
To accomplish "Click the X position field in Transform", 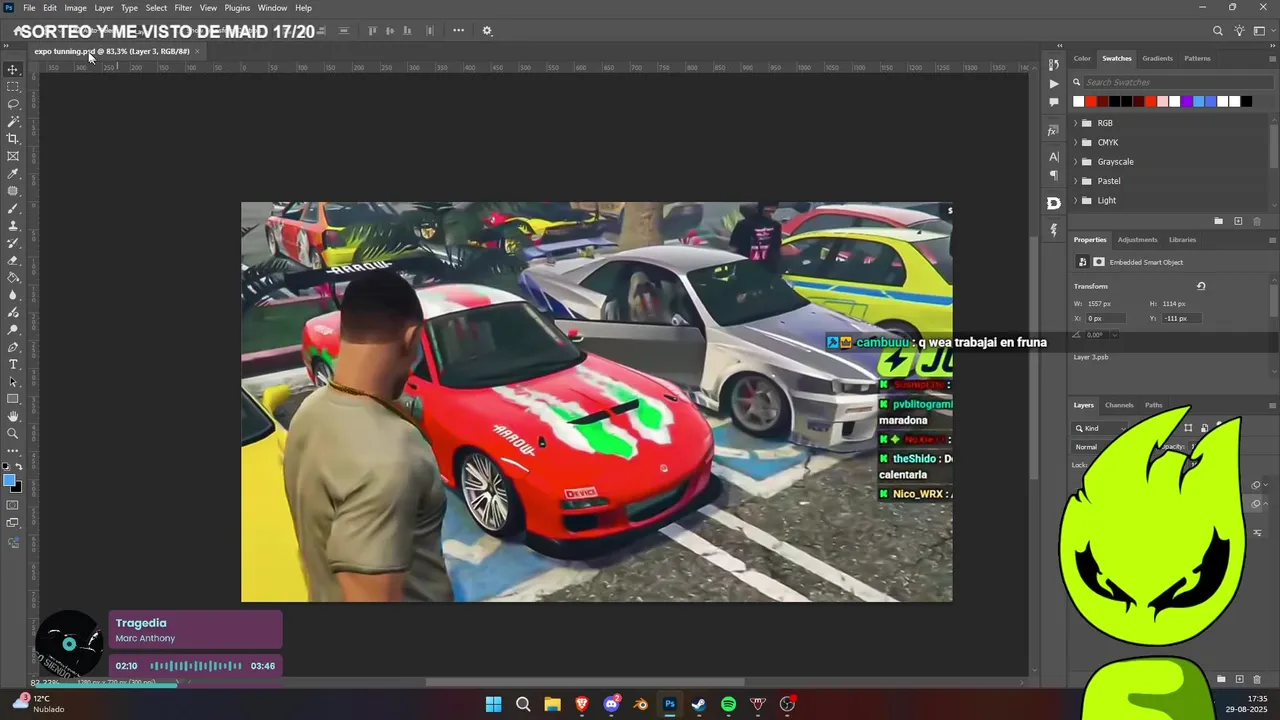I will click(x=1107, y=318).
